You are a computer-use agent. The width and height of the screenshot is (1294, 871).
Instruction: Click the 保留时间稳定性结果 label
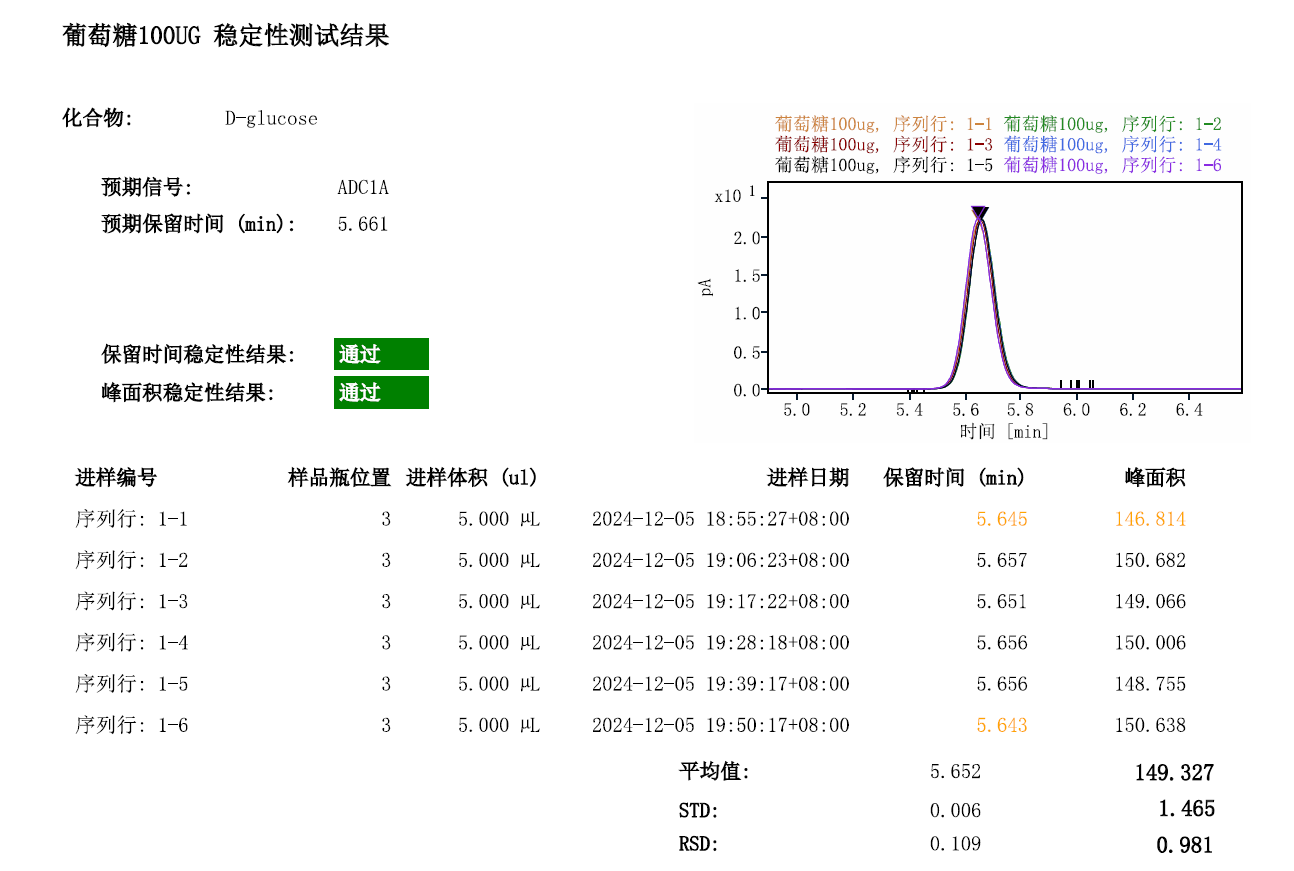click(199, 355)
